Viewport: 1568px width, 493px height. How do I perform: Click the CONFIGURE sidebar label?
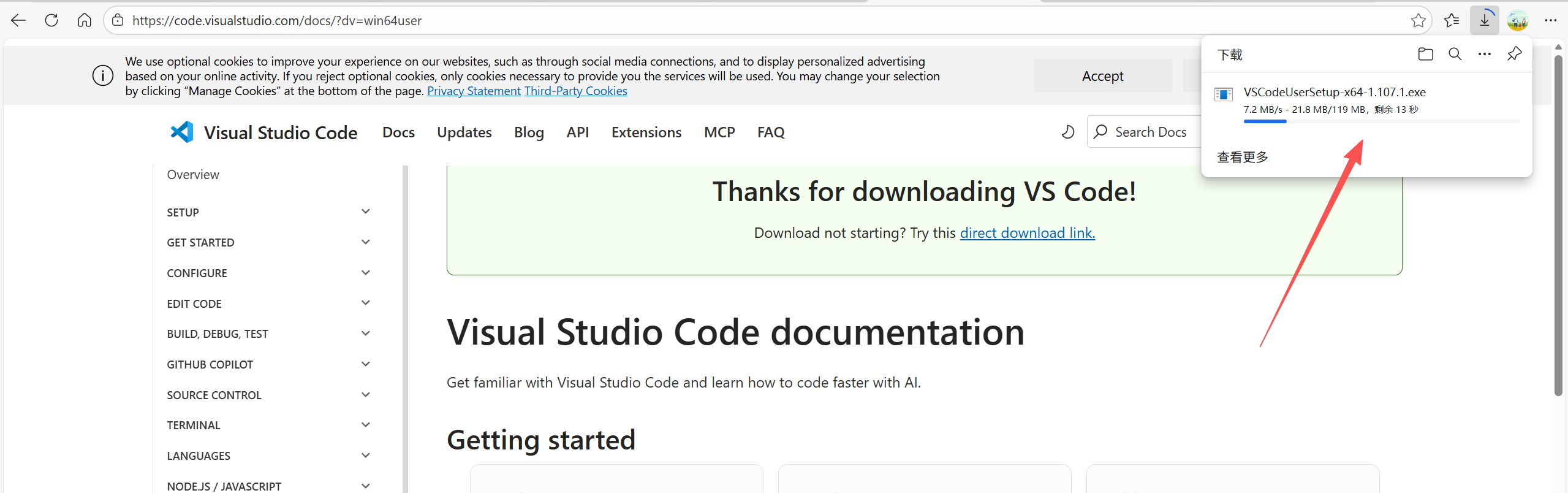197,273
